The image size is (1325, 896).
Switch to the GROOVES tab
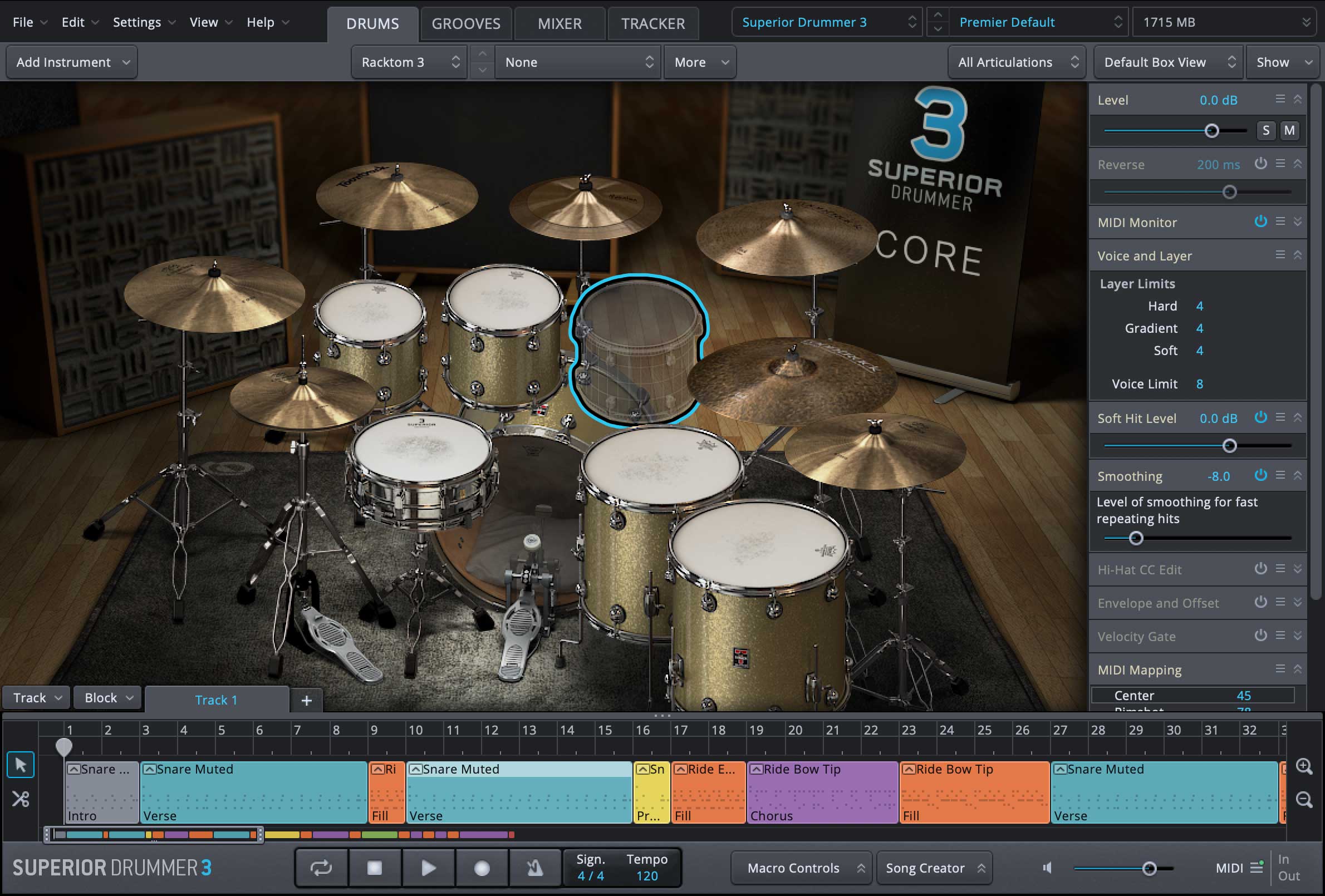click(x=466, y=23)
